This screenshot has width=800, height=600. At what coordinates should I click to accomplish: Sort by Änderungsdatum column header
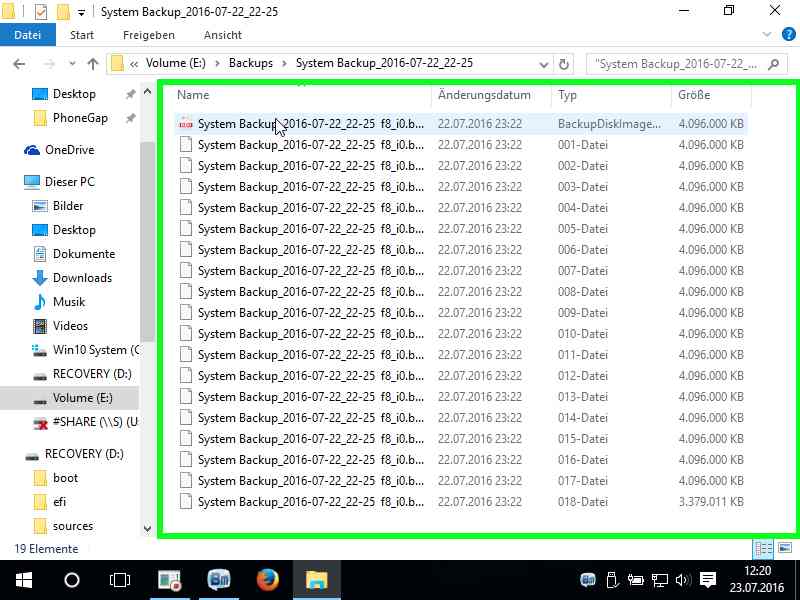coord(484,95)
